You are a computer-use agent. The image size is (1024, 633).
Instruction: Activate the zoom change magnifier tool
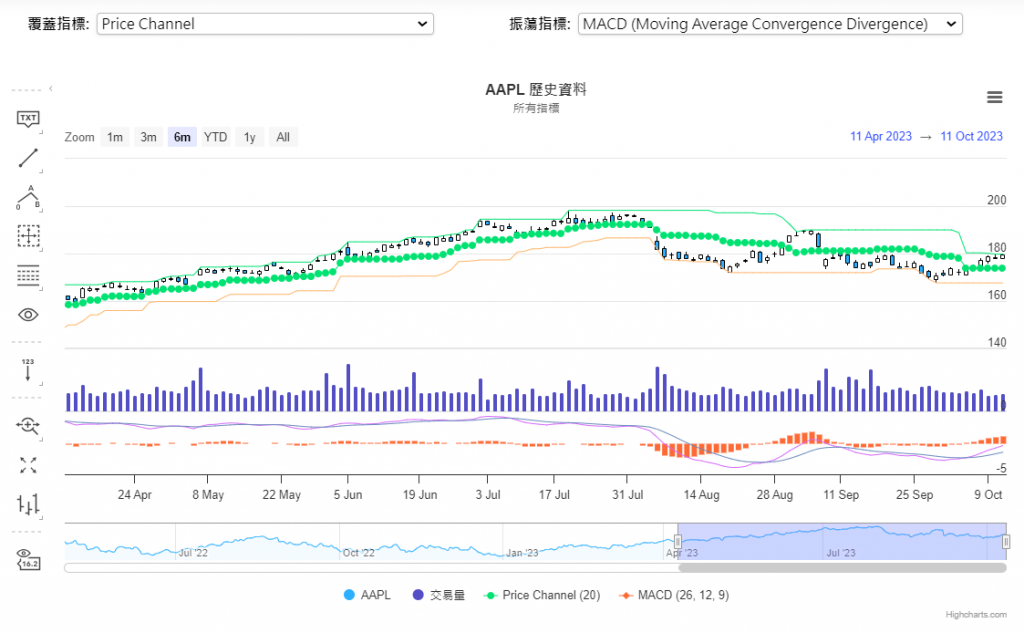point(28,426)
